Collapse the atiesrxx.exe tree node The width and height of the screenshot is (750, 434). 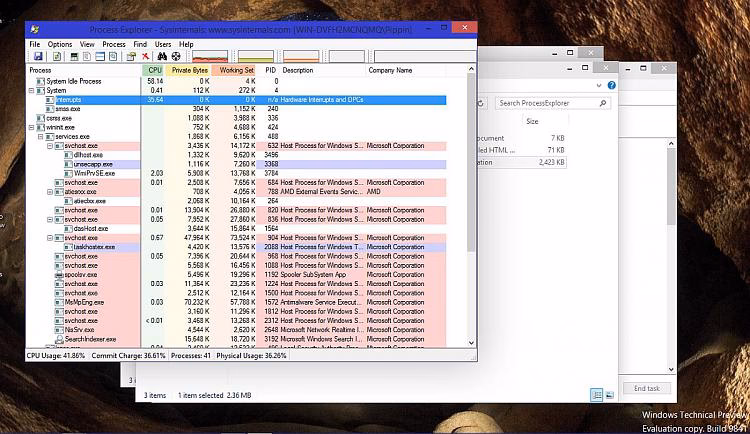[50, 192]
